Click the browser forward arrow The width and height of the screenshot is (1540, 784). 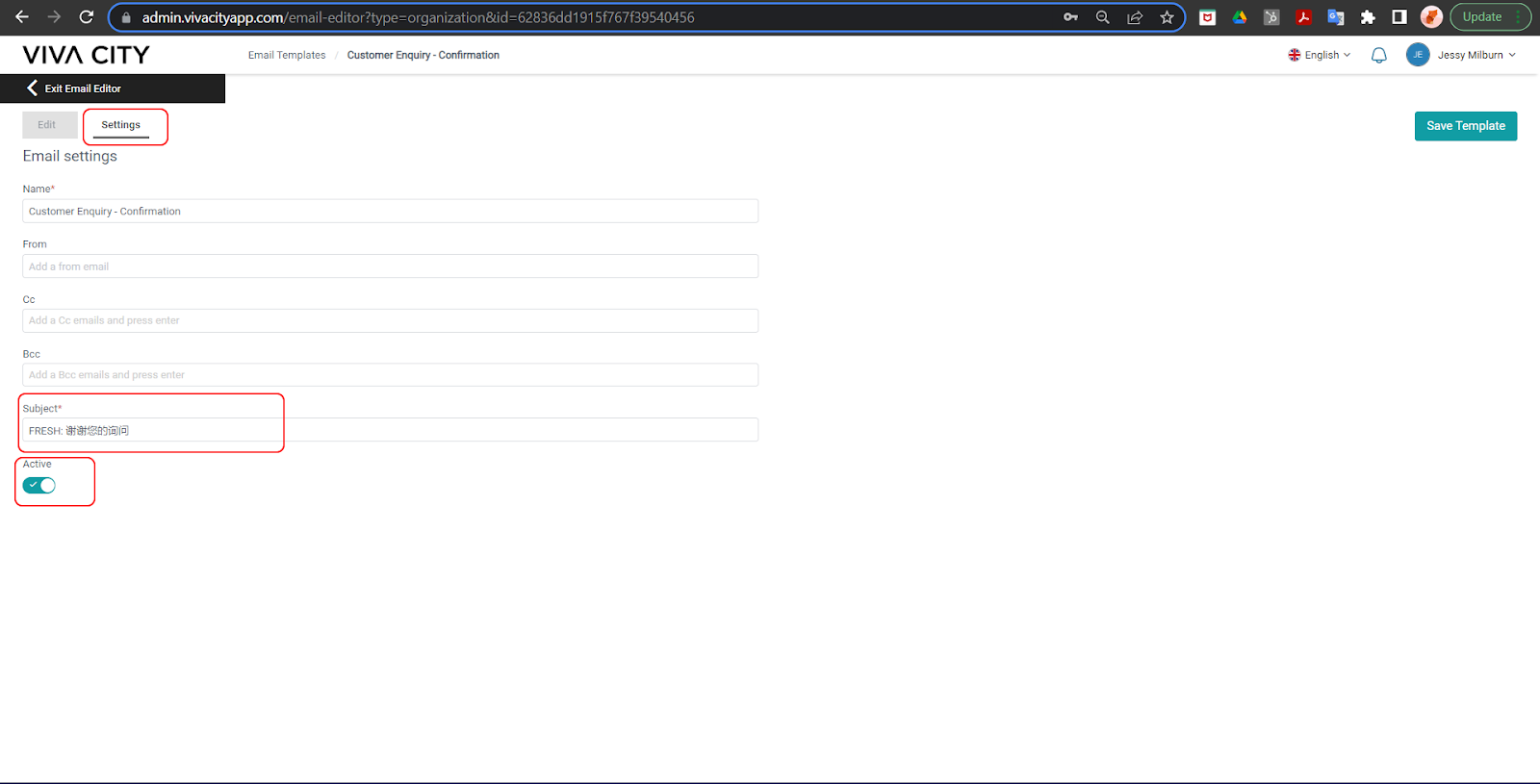coord(54,16)
